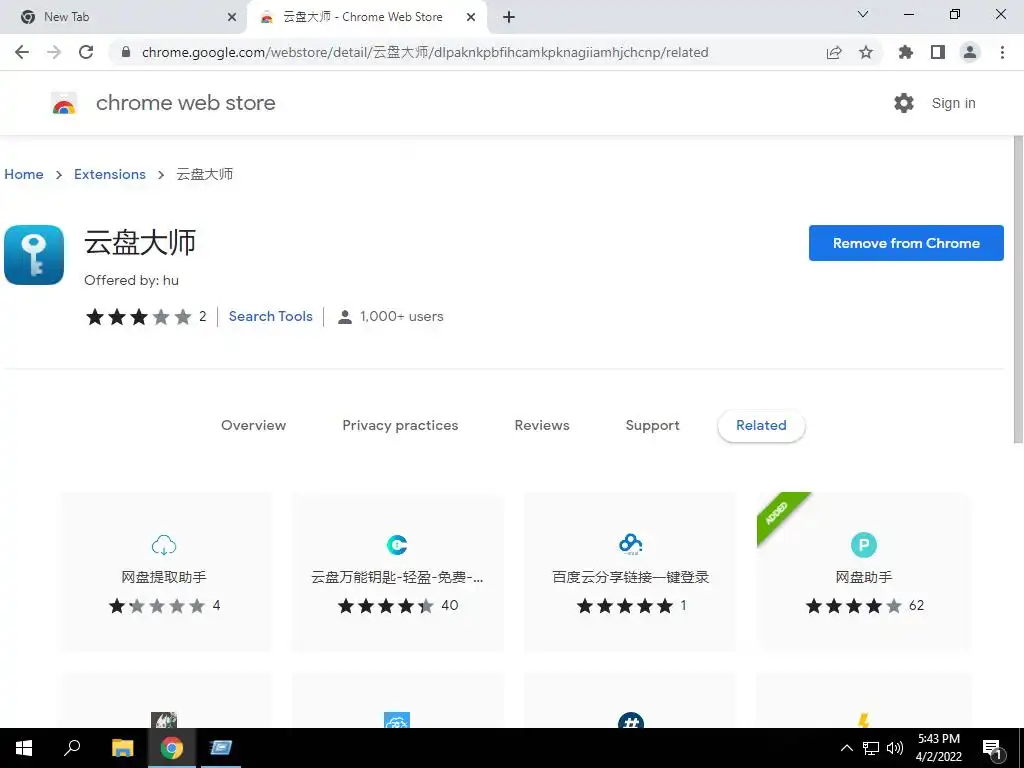Open the Chrome three-dot menu
Screen dimensions: 1024x768
[1002, 52]
